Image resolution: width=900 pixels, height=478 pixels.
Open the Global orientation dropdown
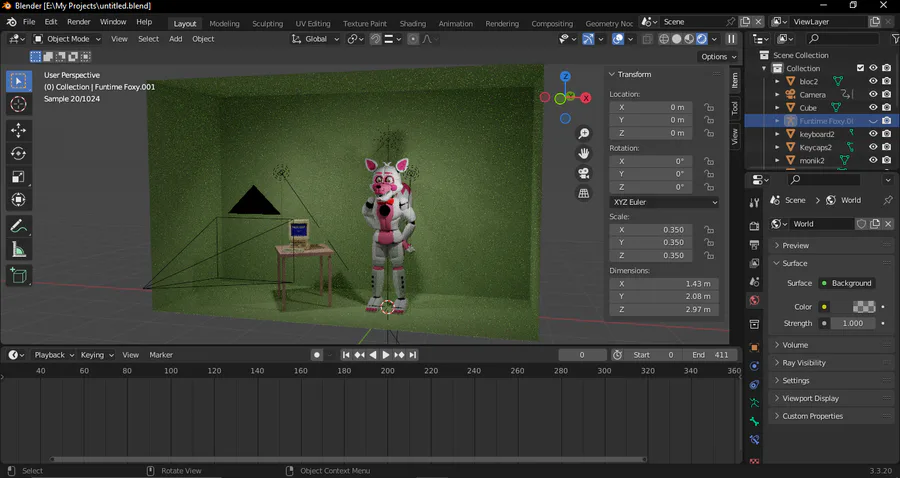tap(315, 39)
